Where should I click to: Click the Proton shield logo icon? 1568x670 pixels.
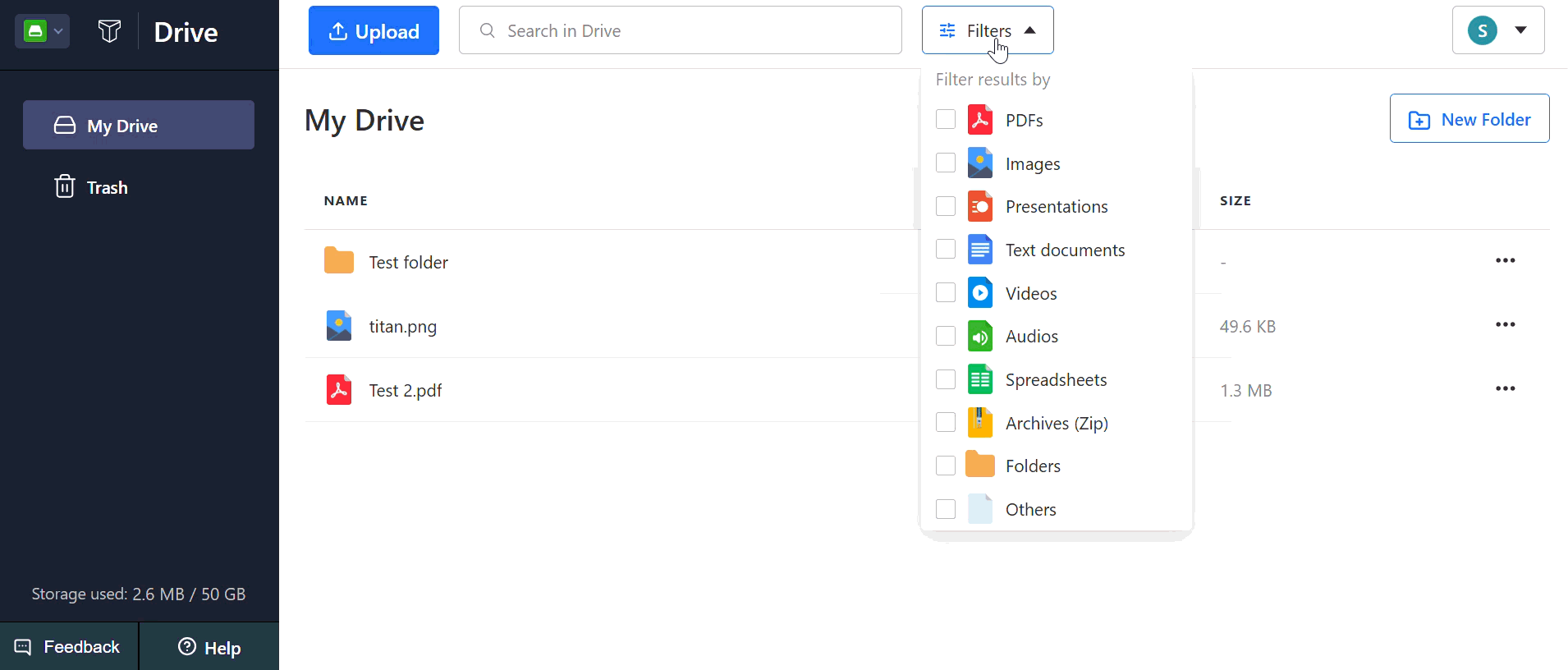point(109,31)
